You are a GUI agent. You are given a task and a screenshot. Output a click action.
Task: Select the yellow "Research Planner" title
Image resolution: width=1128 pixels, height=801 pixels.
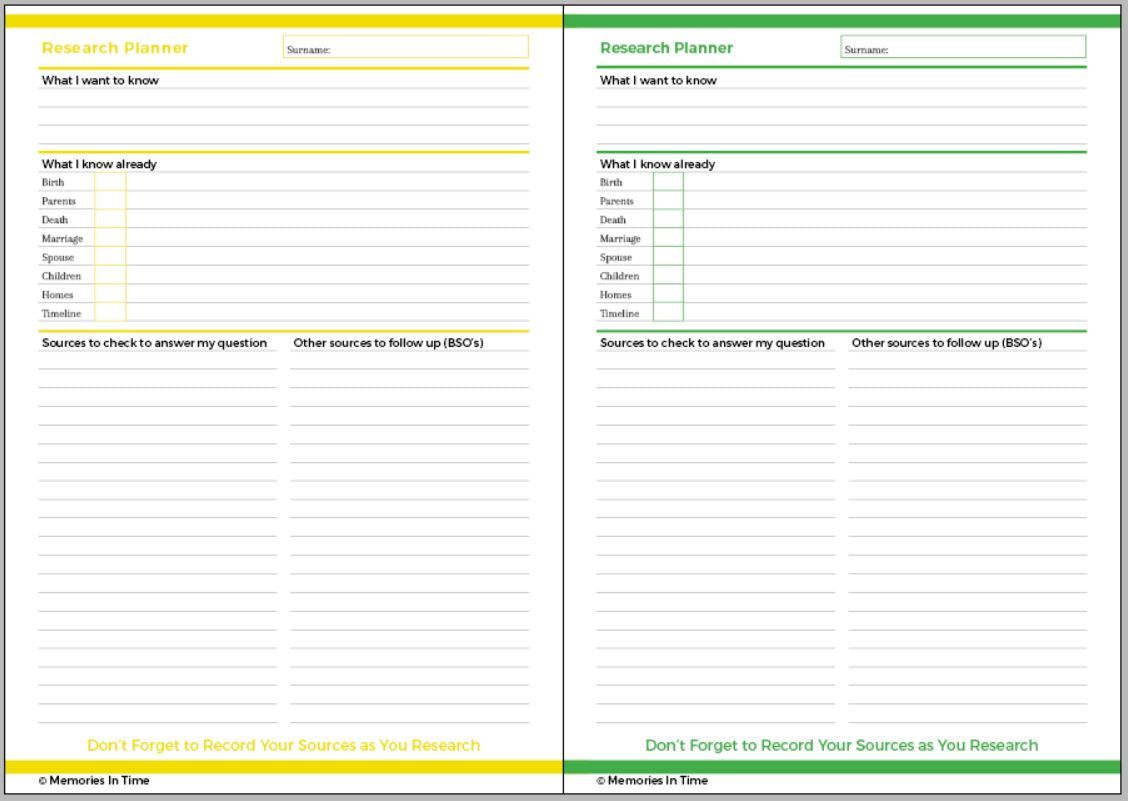pos(115,48)
